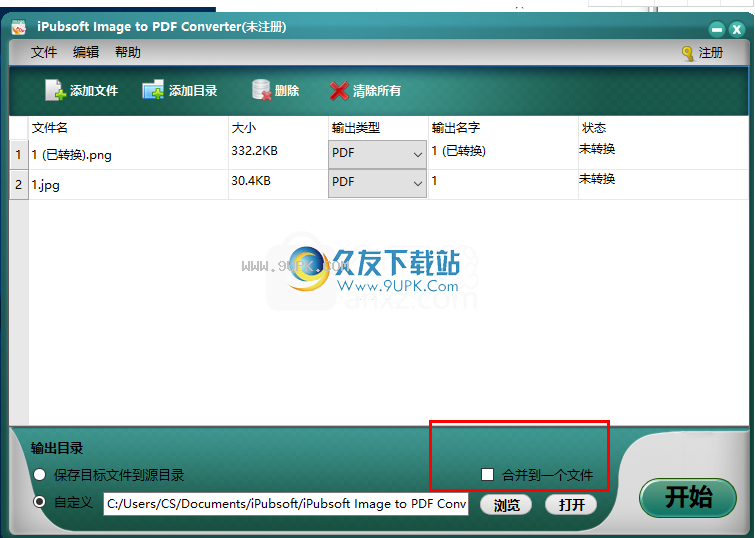Click the file name 1 (已转换).png
This screenshot has height=538, width=755.
point(72,155)
